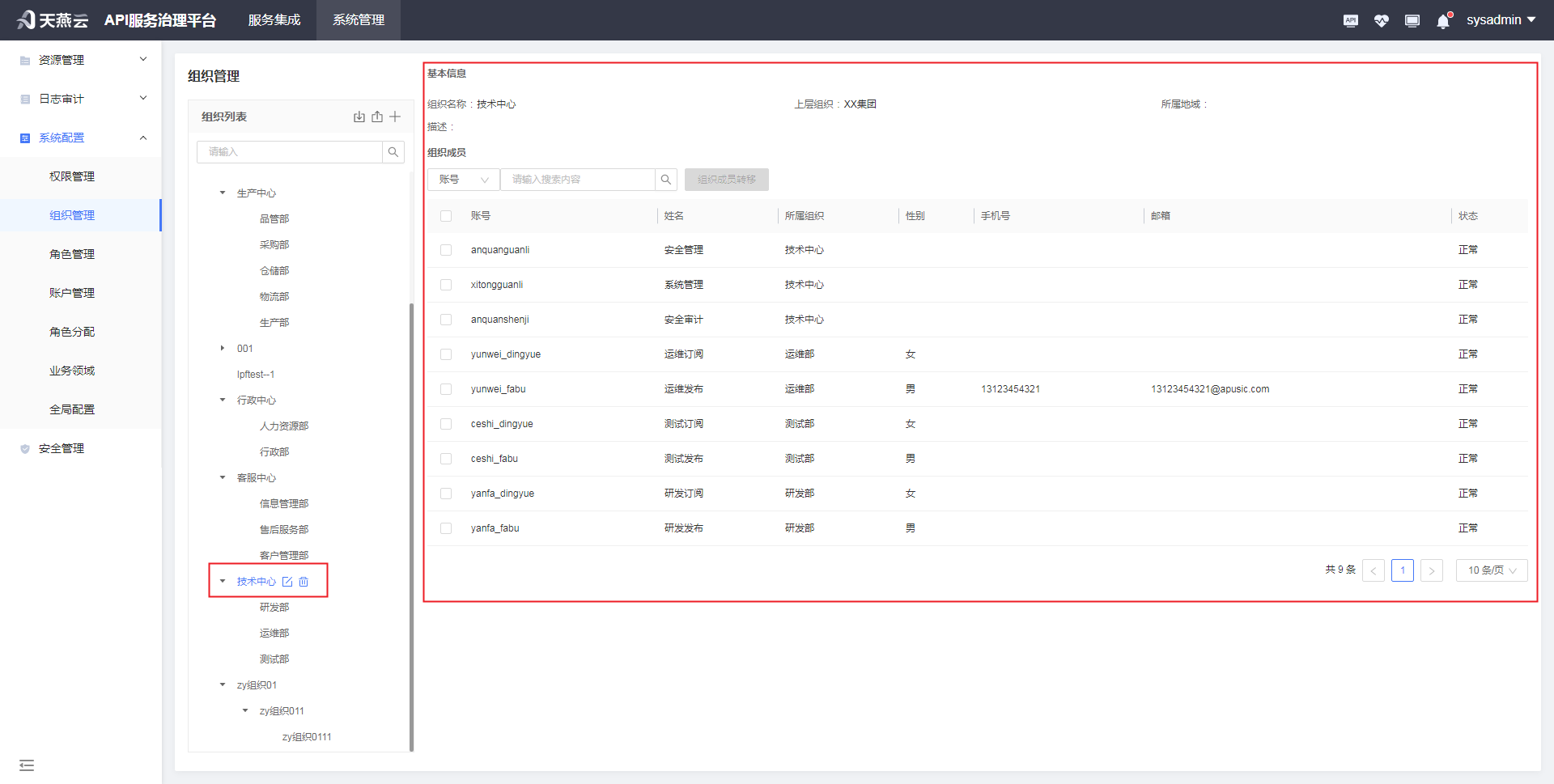Click the delete icon beside 技术中心
This screenshot has width=1554, height=784.
(x=304, y=582)
